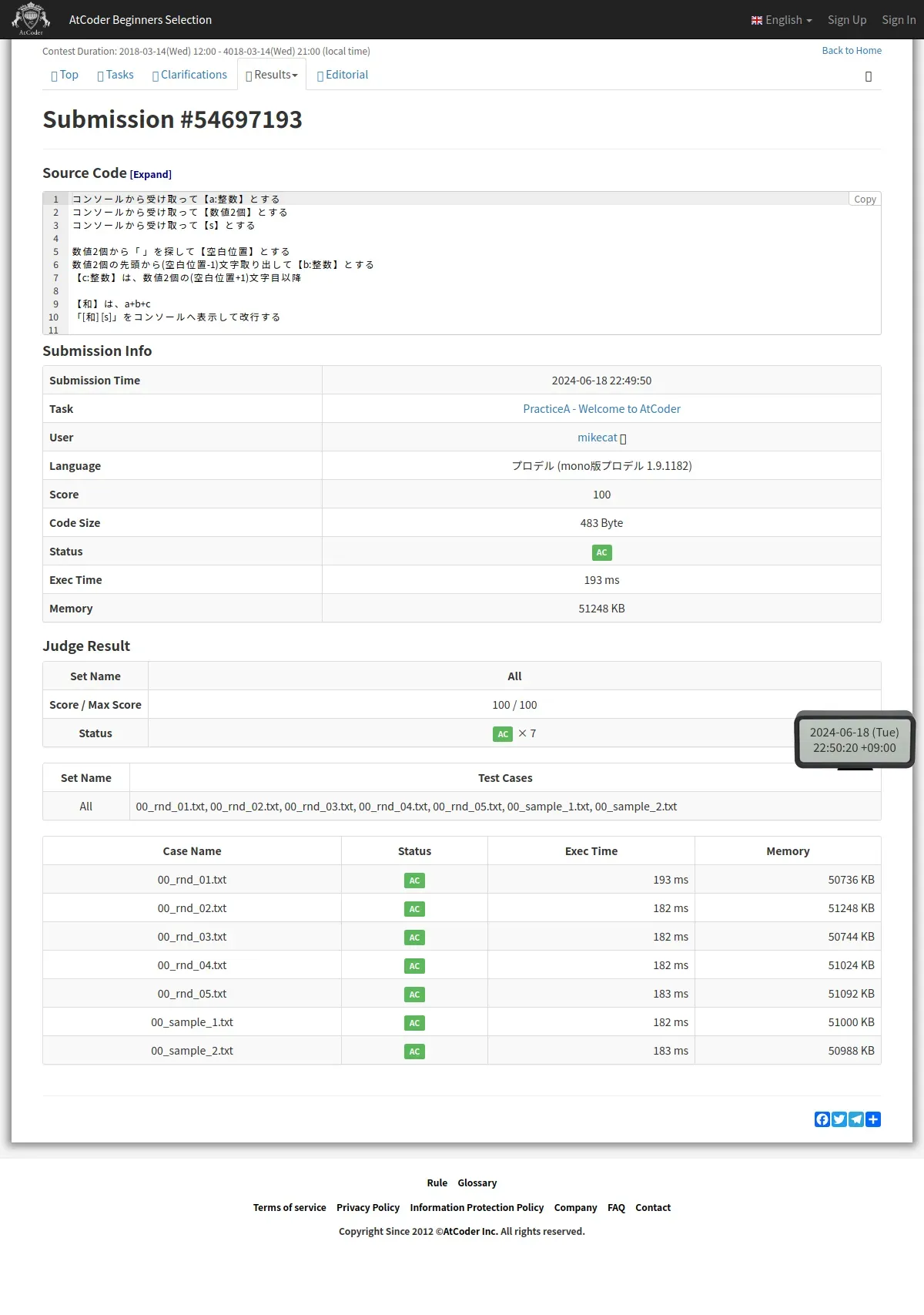Screen dimensions: 924x1315
Task: Open the Editorial tab
Action: pos(343,75)
